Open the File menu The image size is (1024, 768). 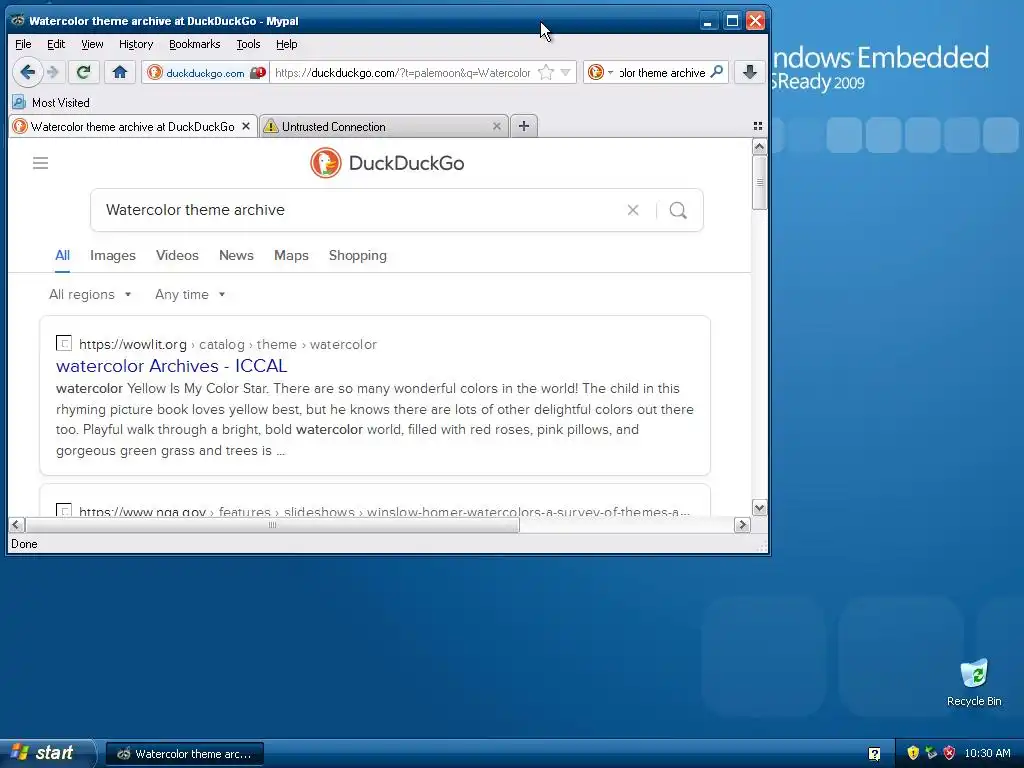click(x=23, y=44)
